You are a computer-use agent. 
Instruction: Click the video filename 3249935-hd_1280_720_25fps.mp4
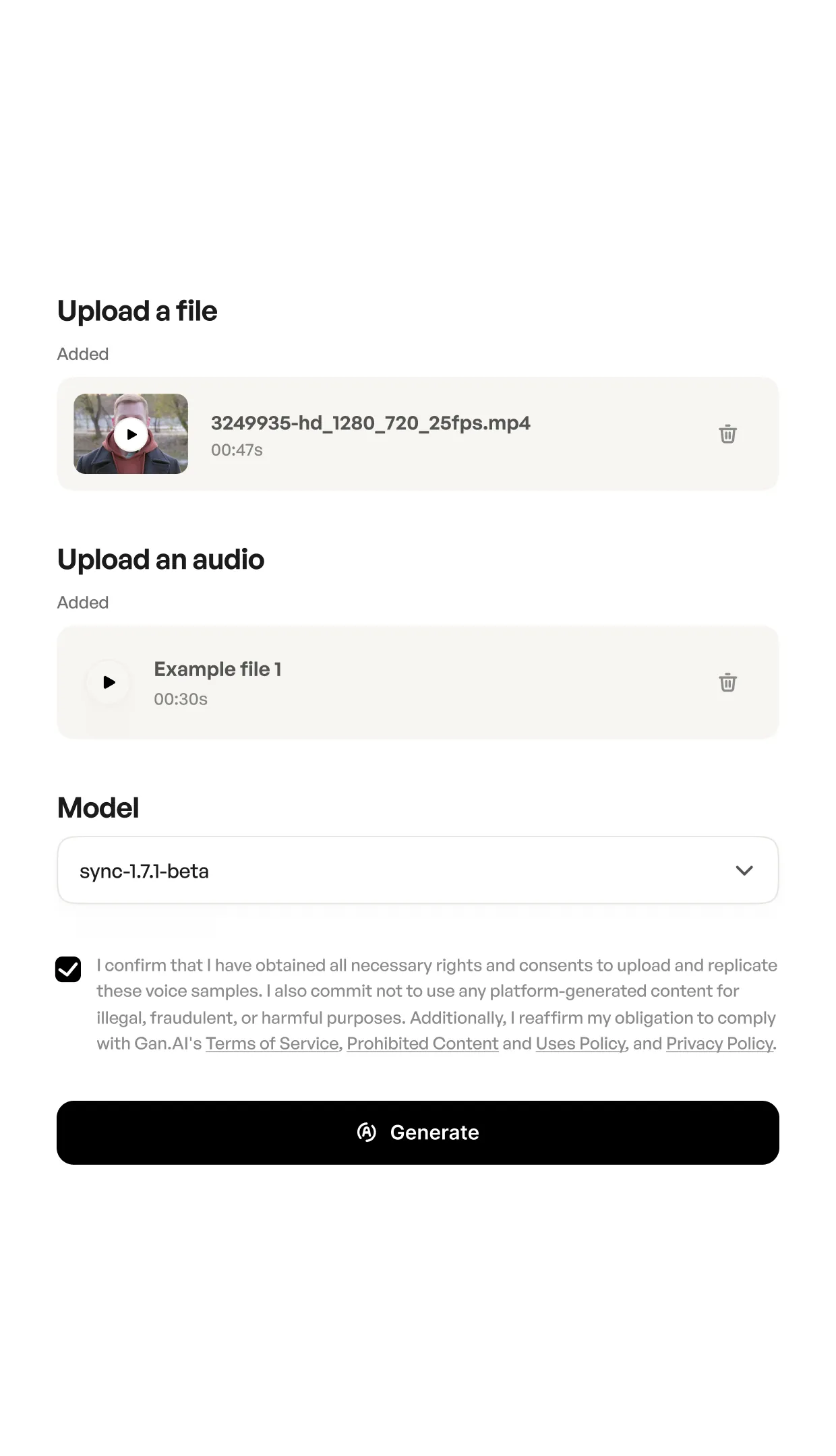click(371, 423)
